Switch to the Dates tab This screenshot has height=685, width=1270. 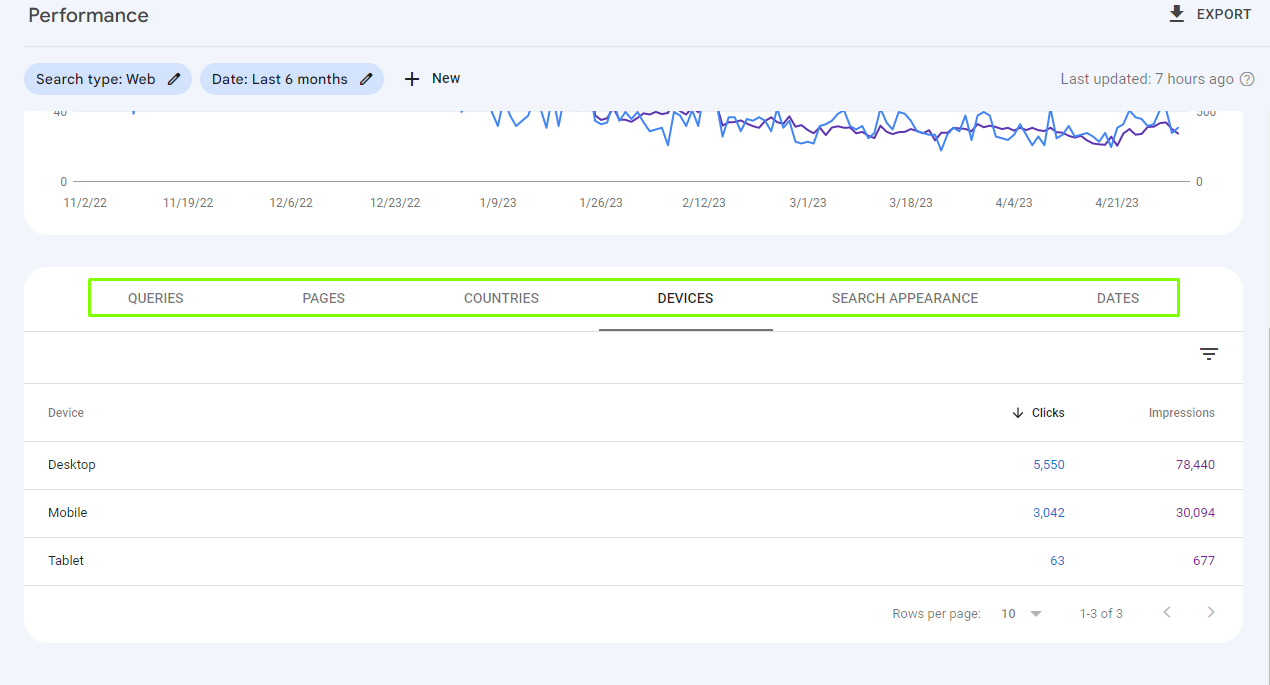click(1118, 298)
